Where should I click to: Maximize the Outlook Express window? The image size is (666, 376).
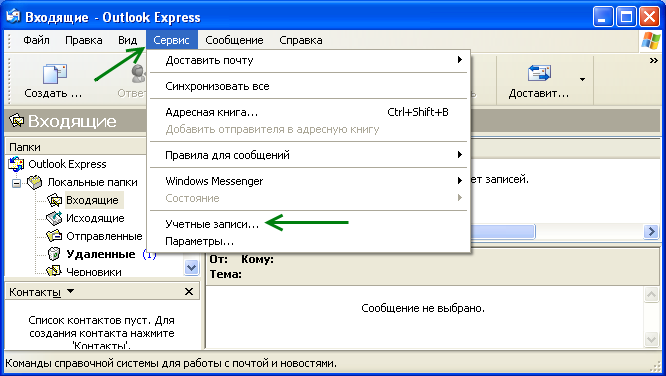626,17
